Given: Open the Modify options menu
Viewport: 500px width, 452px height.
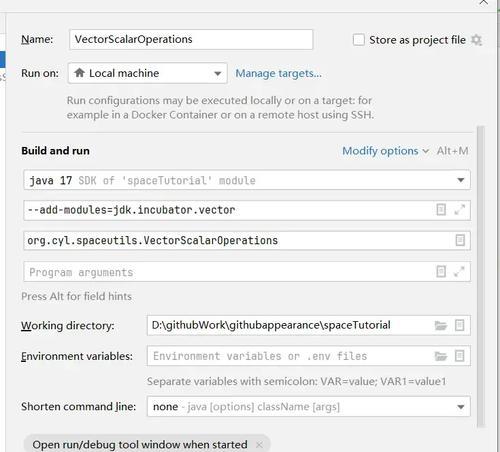Looking at the screenshot, I should 385,151.
